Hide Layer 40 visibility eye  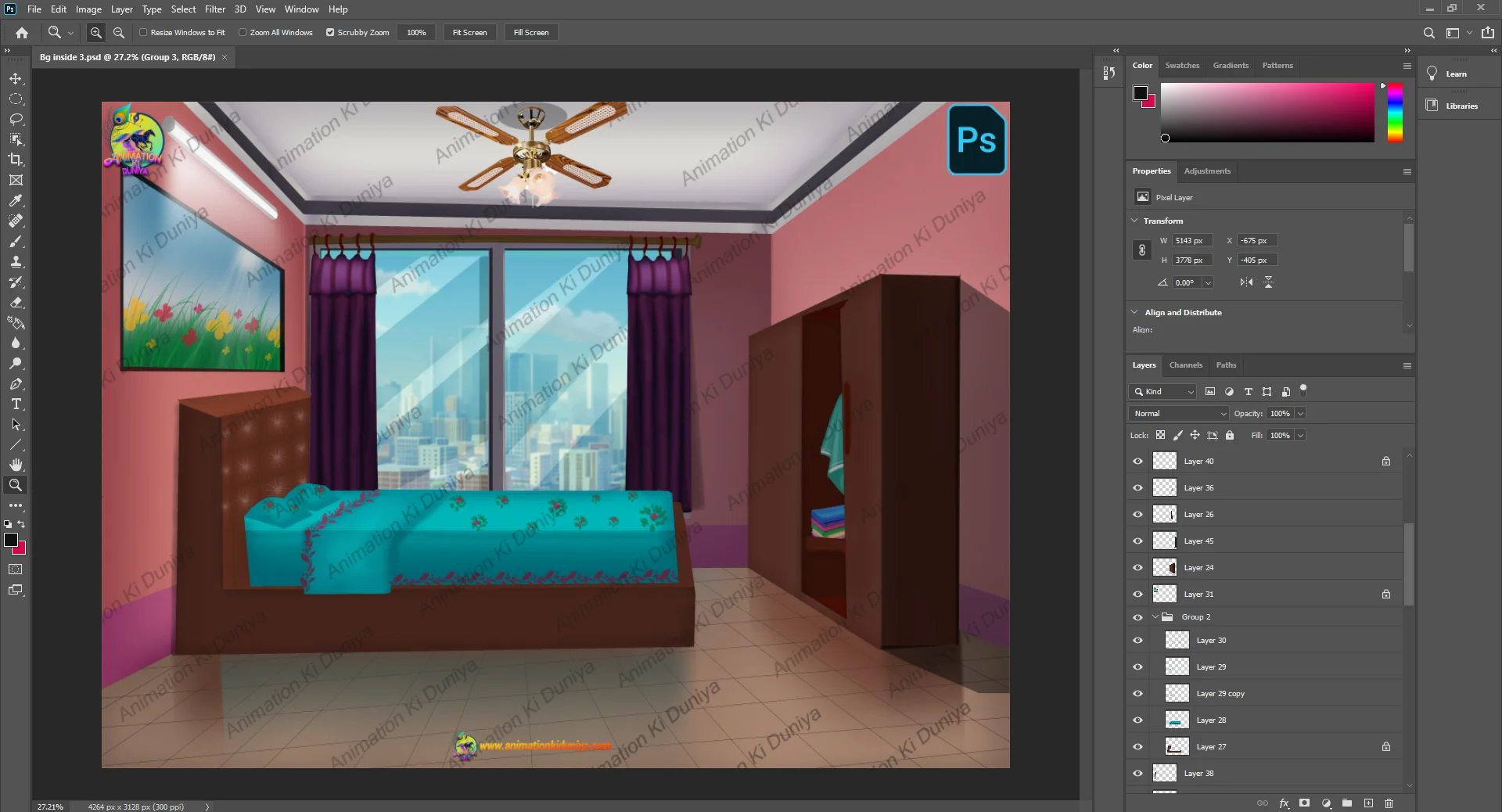coord(1138,462)
